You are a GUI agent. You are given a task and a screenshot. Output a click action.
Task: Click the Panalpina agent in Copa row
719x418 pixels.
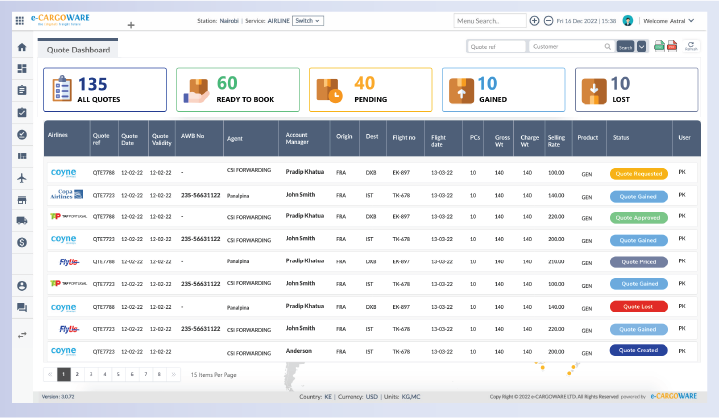[238, 196]
